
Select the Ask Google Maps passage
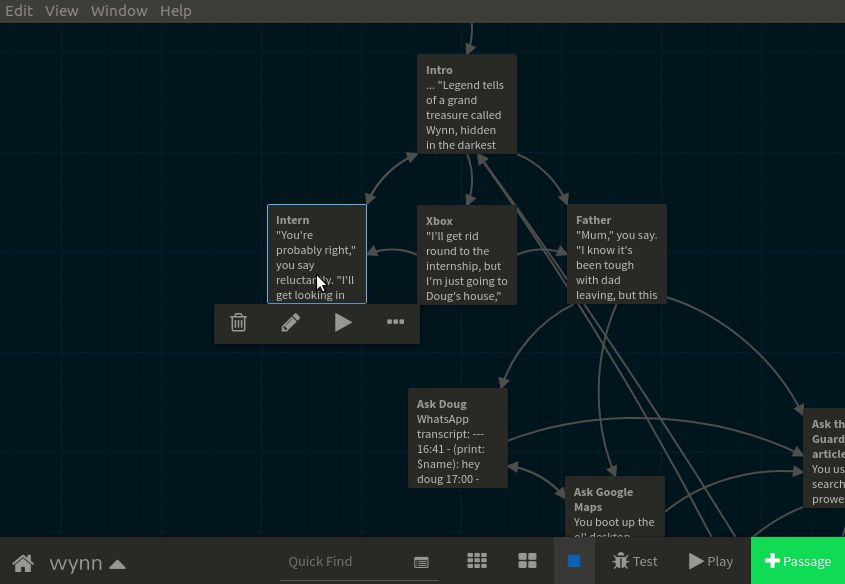pos(615,506)
